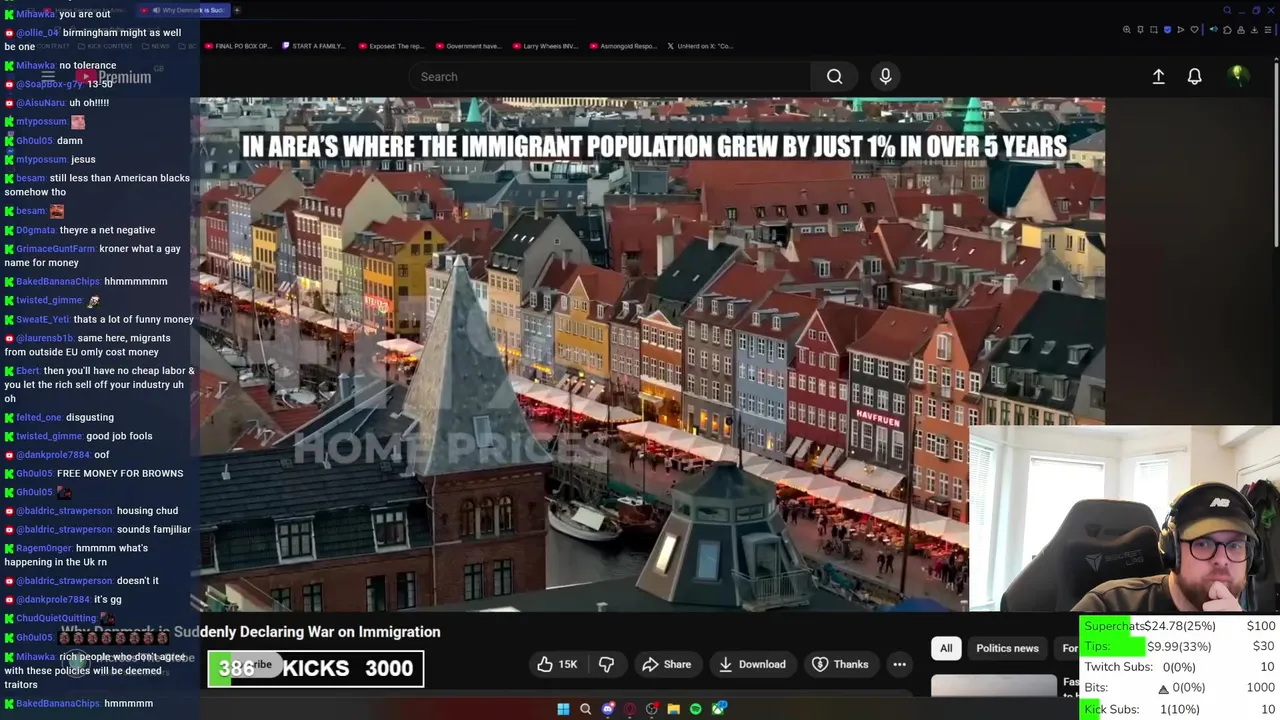The width and height of the screenshot is (1280, 720).
Task: Open Windows taskbar search
Action: [586, 709]
